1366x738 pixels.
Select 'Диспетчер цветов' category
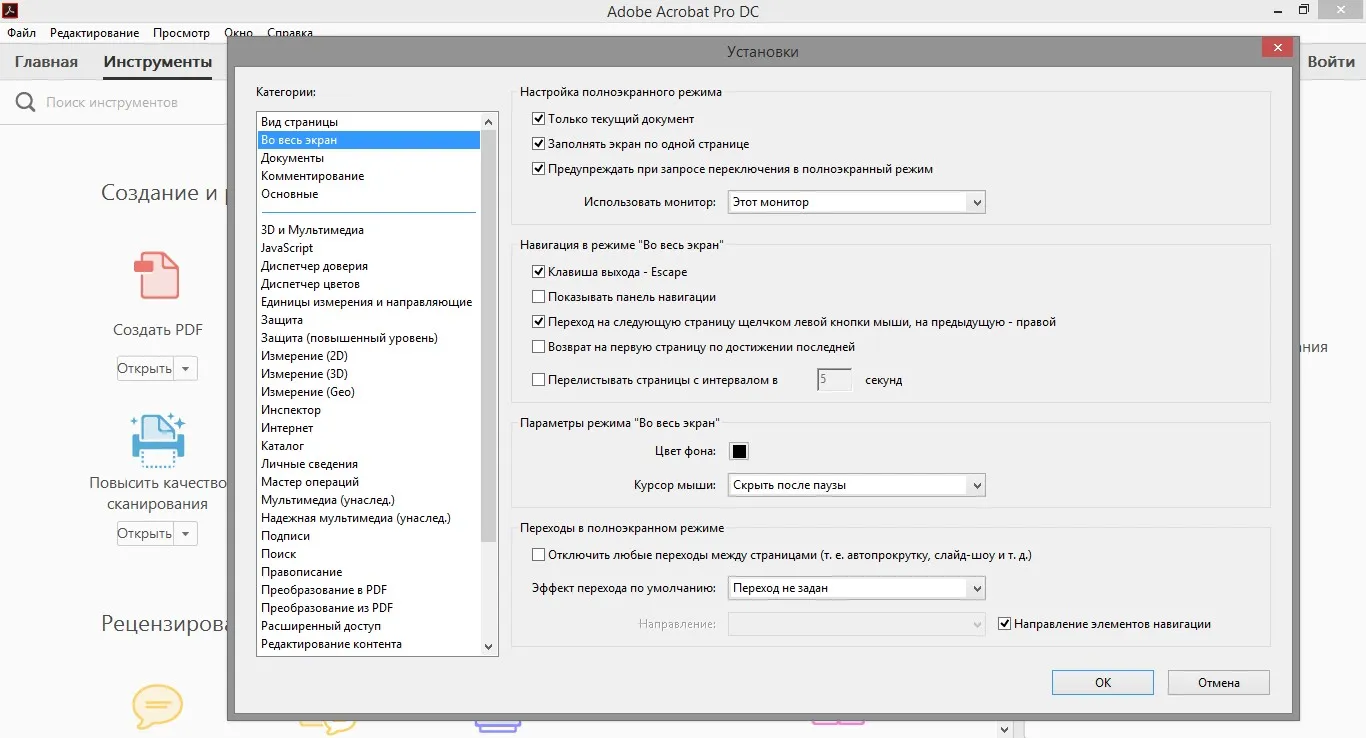point(369,284)
